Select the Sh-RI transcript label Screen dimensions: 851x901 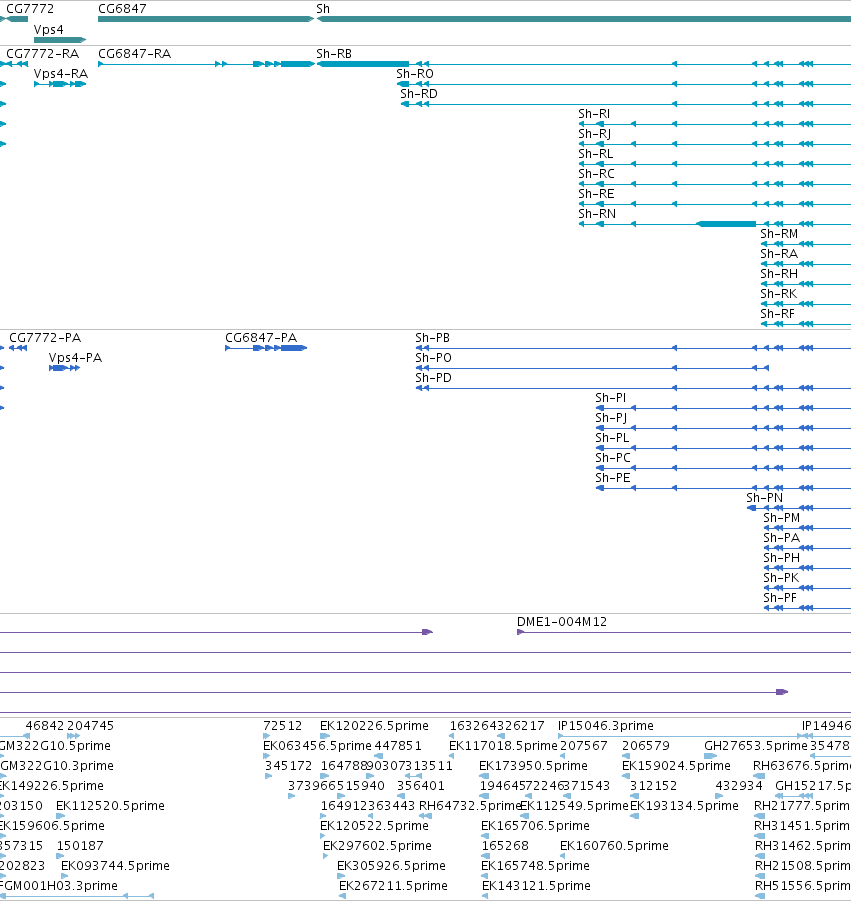coord(594,114)
